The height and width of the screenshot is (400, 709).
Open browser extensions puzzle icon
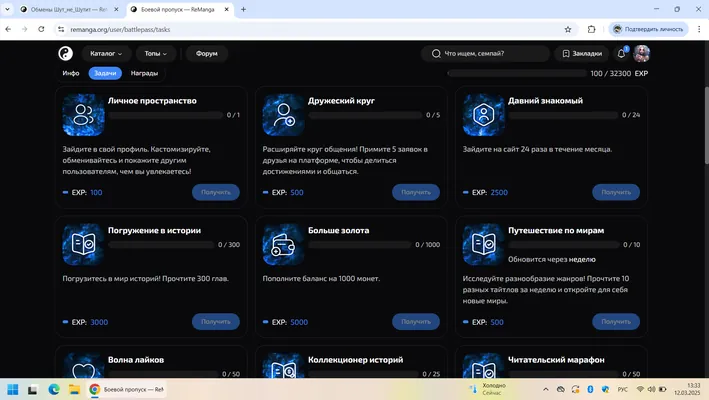click(x=591, y=29)
